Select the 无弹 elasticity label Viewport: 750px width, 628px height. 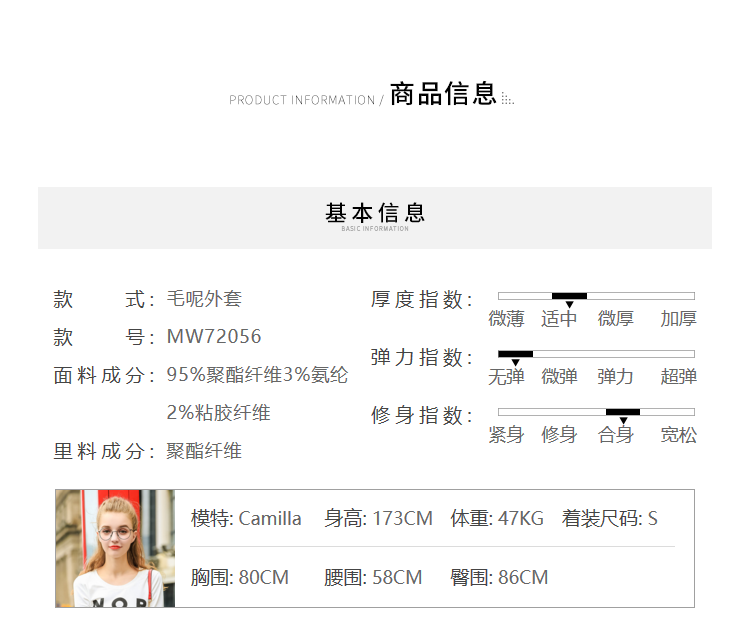(x=506, y=376)
